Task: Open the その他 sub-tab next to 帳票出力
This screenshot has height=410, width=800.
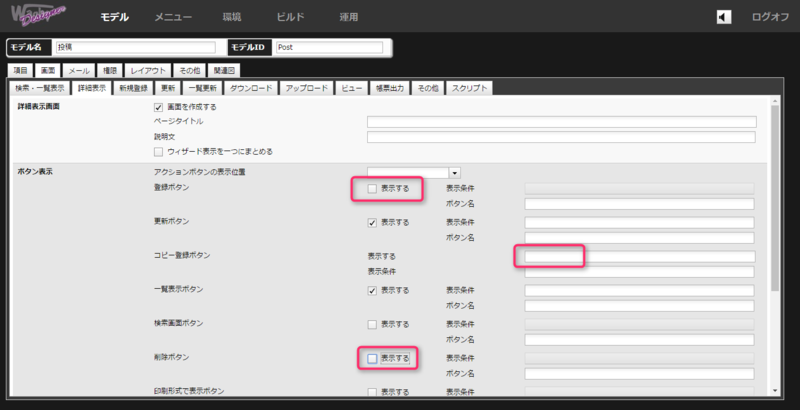Action: click(428, 88)
